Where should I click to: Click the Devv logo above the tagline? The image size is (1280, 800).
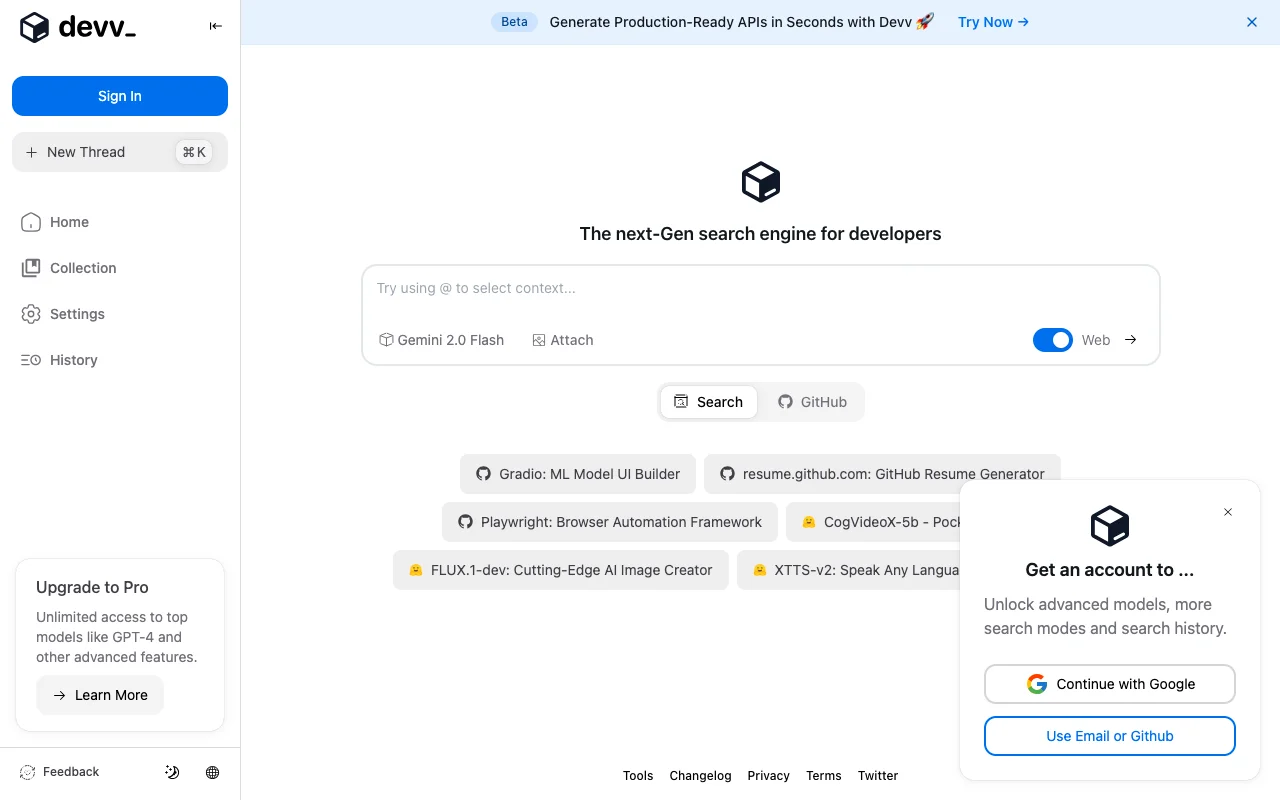pos(760,181)
